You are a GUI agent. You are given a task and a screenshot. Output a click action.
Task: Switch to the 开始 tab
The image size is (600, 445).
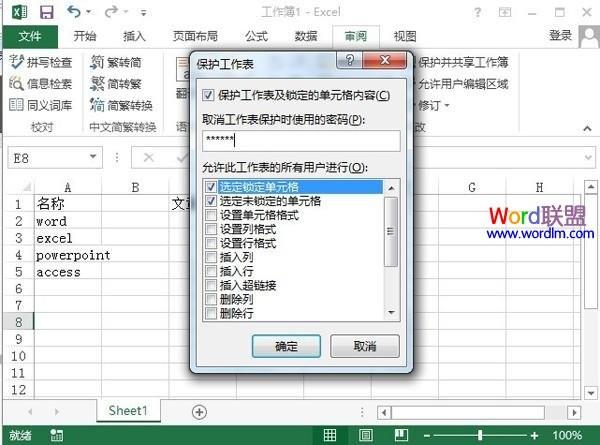(x=85, y=36)
